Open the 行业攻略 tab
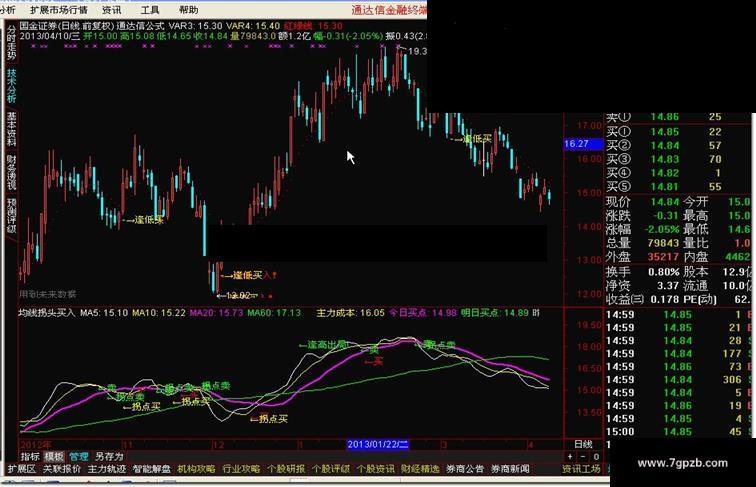This screenshot has width=756, height=487. pyautogui.click(x=241, y=469)
